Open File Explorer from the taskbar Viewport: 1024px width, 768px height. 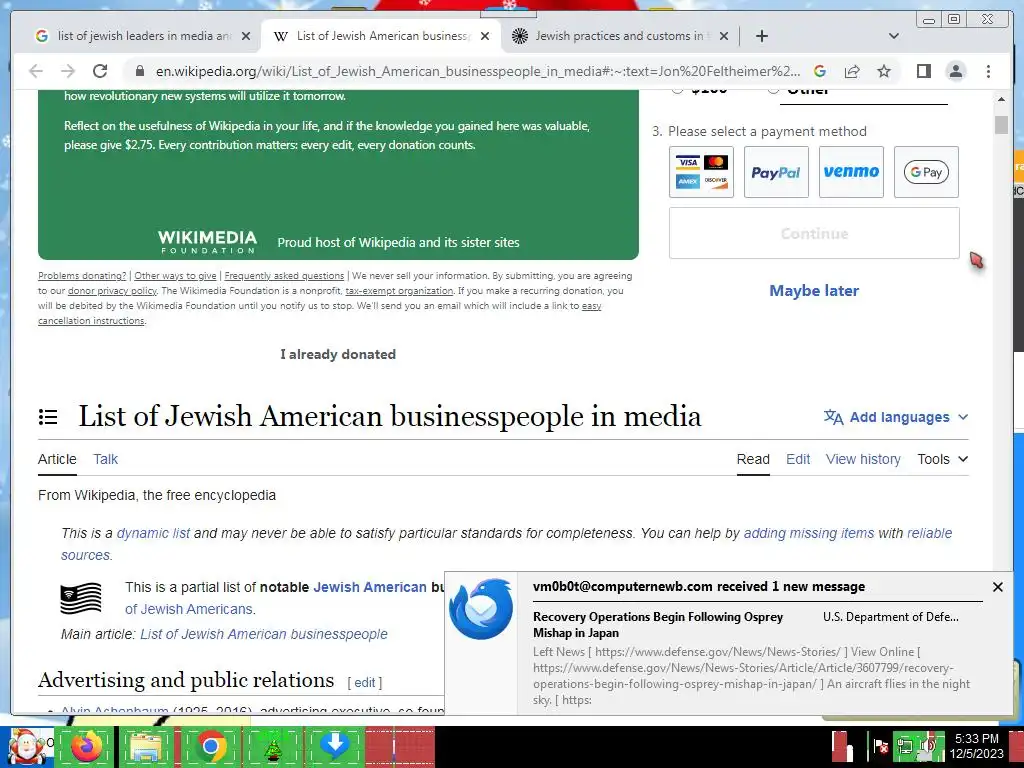147,747
